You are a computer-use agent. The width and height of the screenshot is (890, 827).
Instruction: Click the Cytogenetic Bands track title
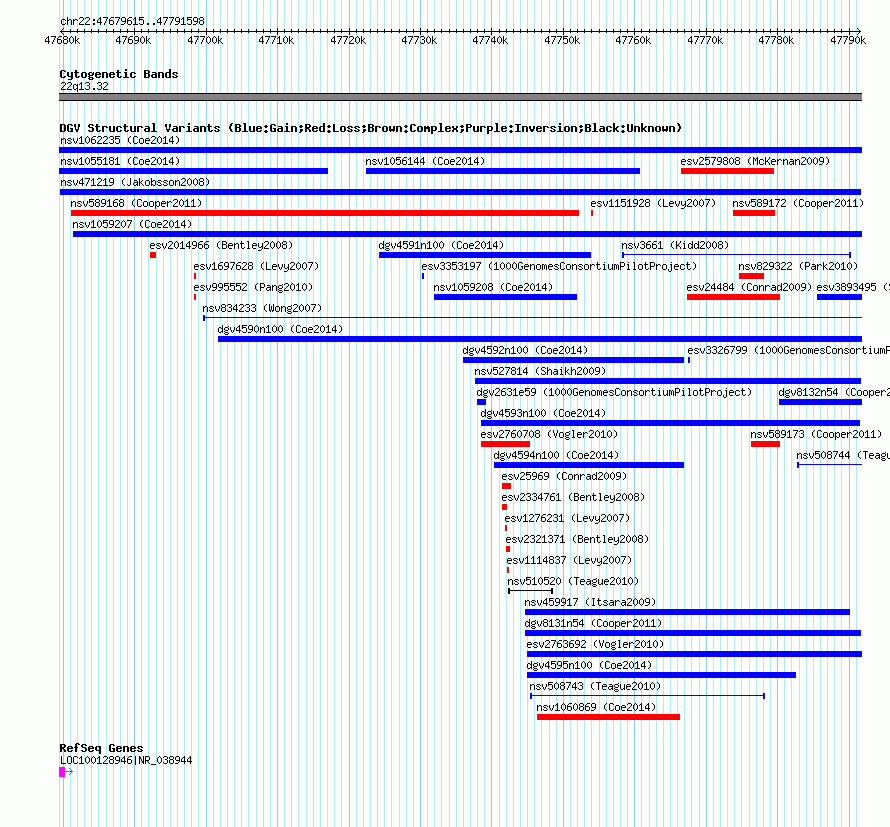pyautogui.click(x=119, y=74)
